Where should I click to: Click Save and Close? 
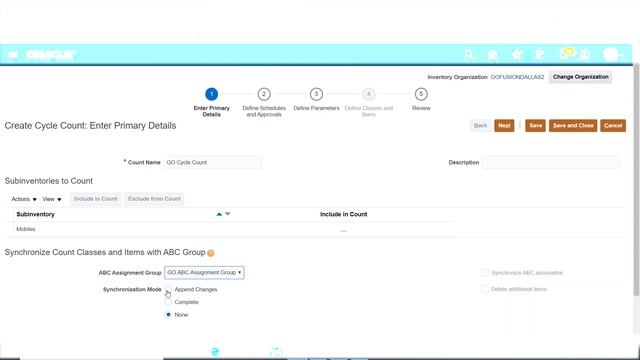573,126
